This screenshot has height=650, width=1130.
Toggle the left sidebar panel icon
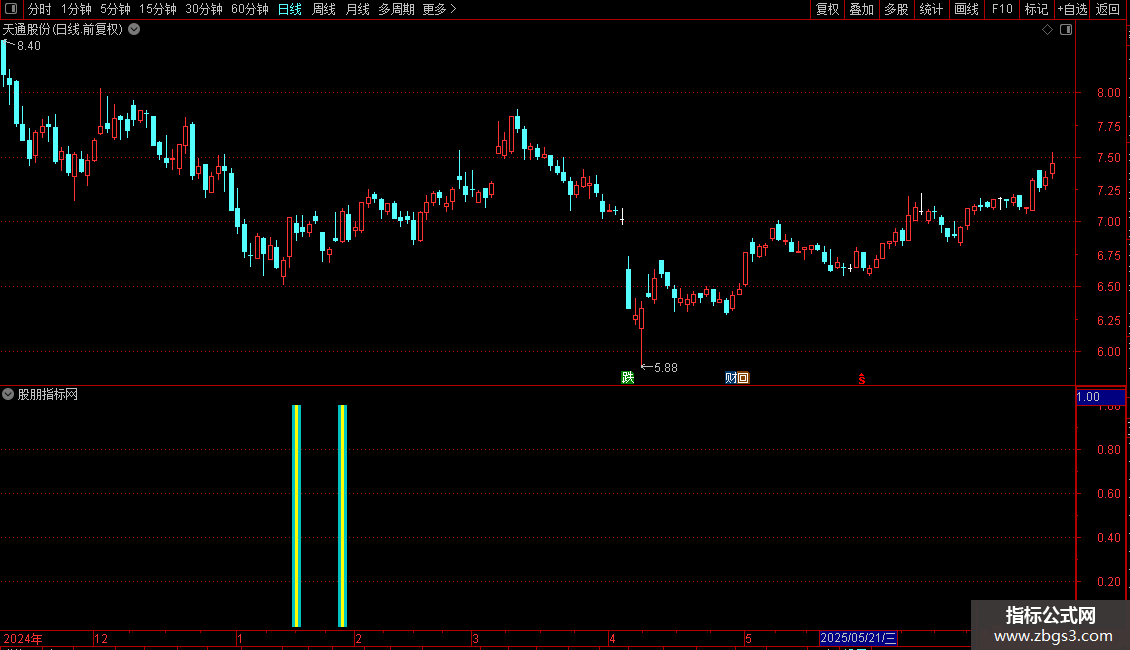click(11, 9)
